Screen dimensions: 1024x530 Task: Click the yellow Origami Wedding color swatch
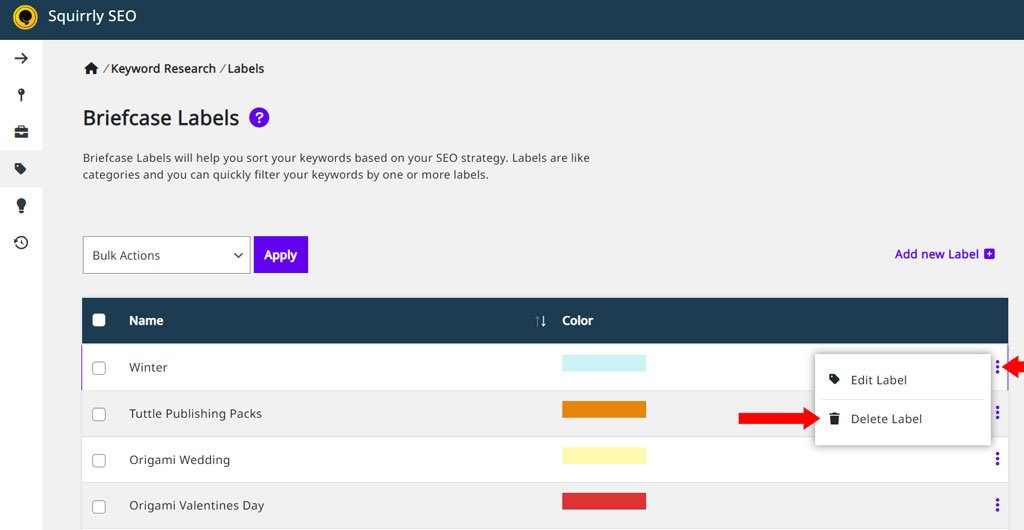coord(604,456)
